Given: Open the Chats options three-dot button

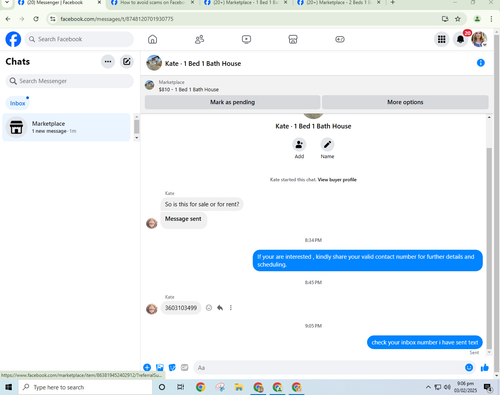Looking at the screenshot, I should 108,62.
